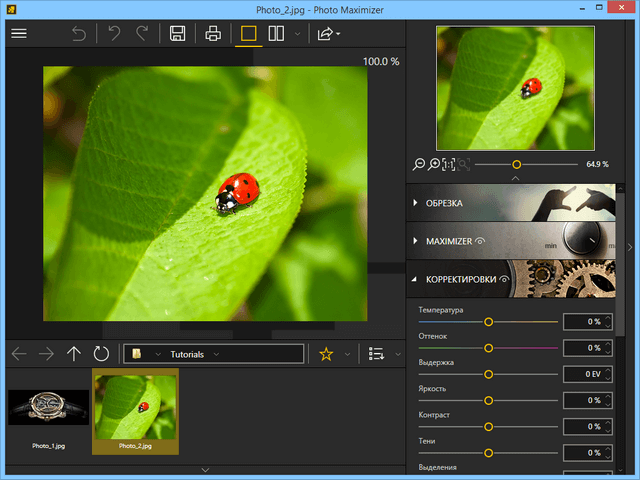The image size is (640, 480).
Task: Click the zoom out magnifier icon
Action: [418, 164]
